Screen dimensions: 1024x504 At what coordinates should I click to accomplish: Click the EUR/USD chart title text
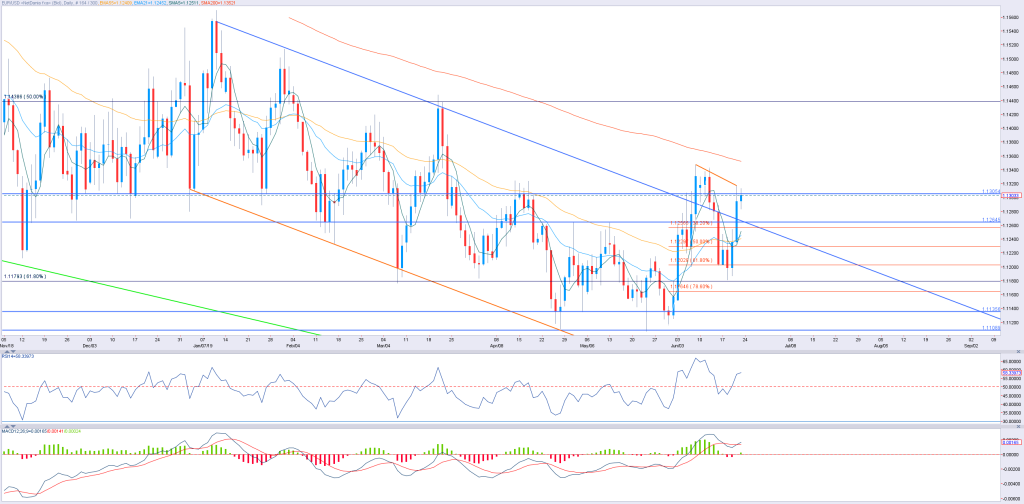coord(49,3)
